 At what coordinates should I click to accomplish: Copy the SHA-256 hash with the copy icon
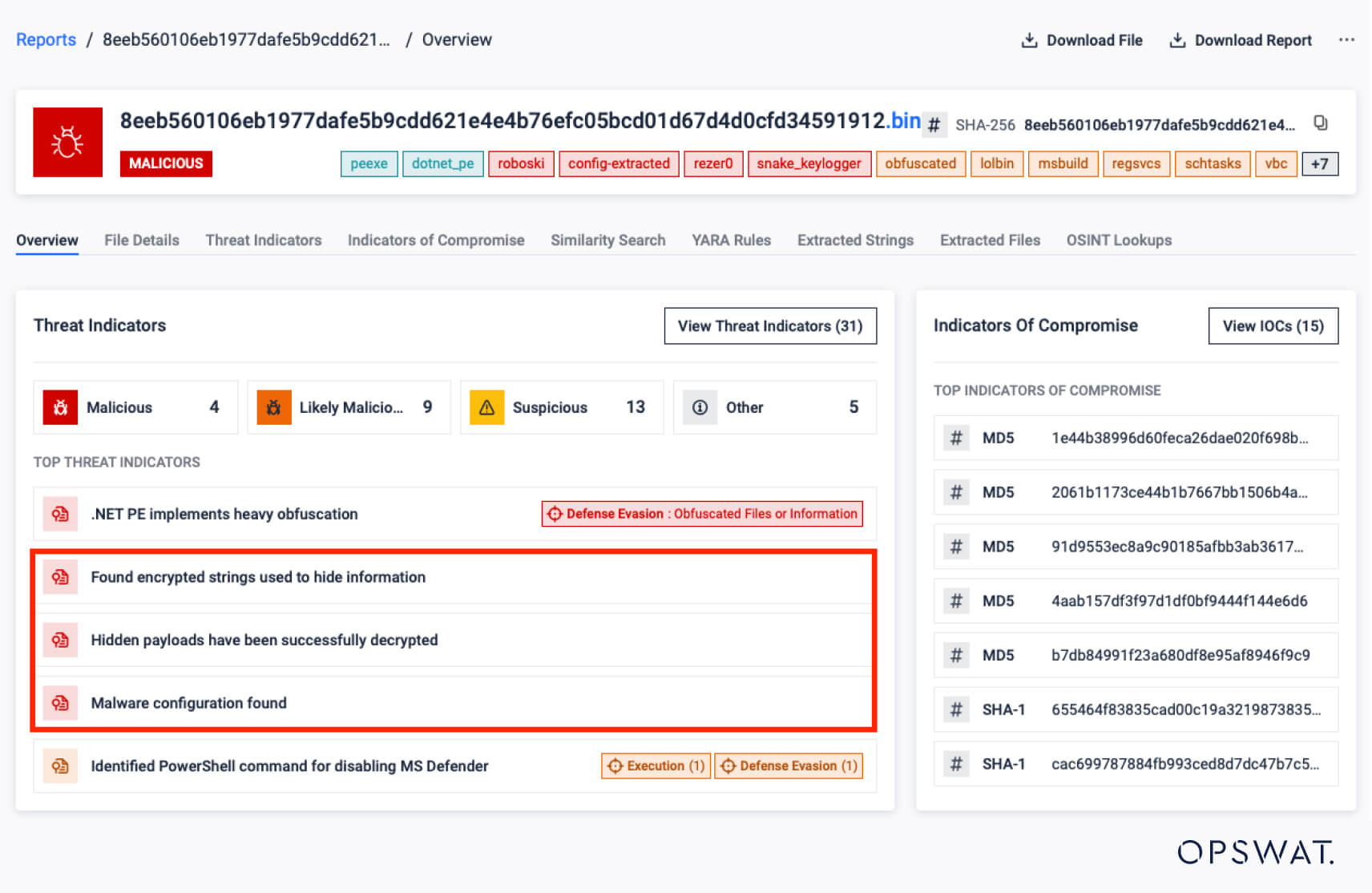pos(1320,123)
